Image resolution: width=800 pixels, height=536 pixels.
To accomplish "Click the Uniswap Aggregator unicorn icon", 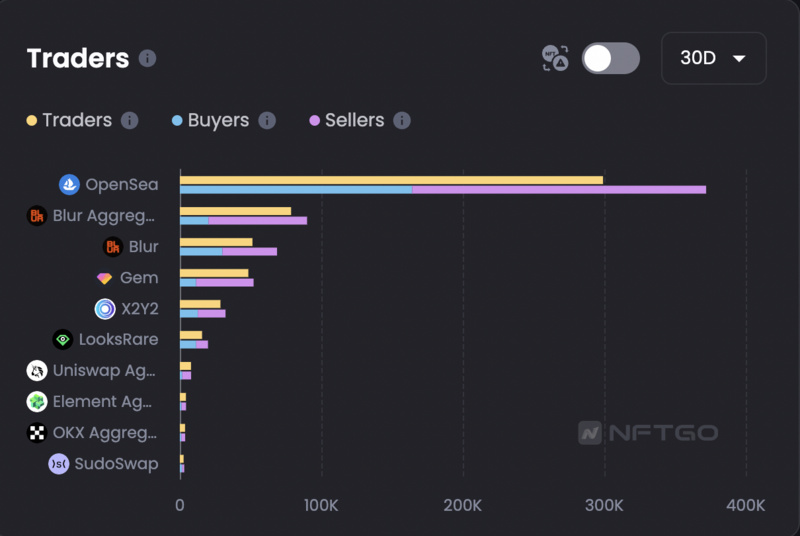I will [37, 371].
